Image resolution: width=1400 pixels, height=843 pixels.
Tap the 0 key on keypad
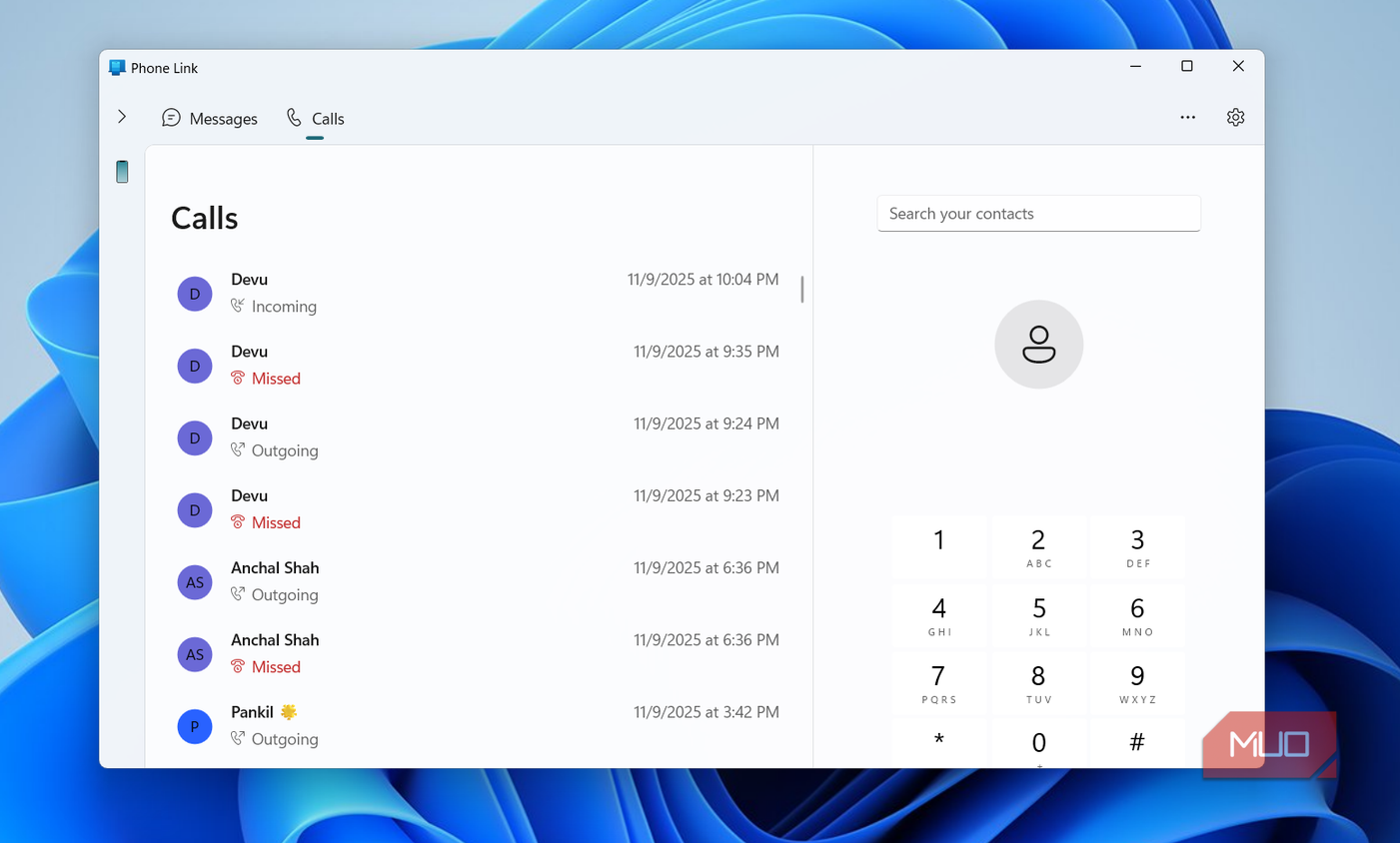(1038, 743)
